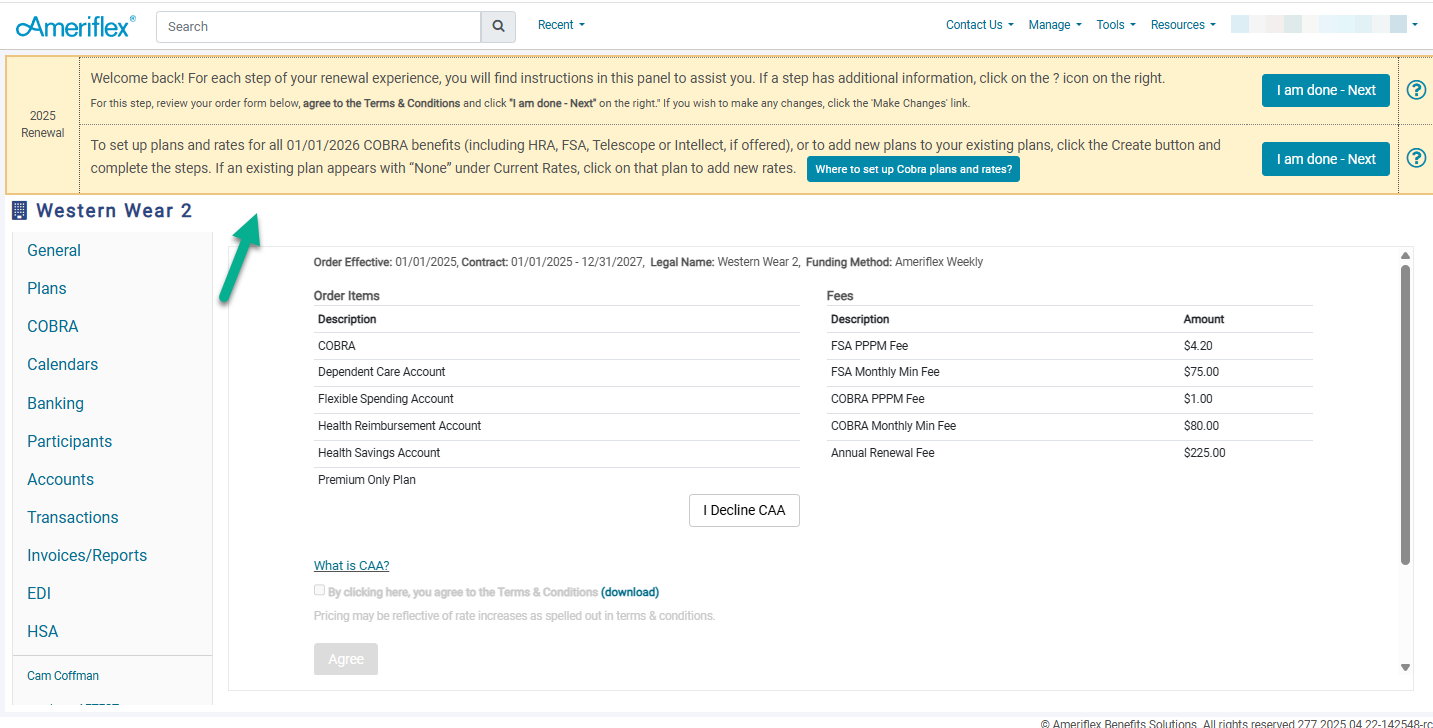Select the Health Savings Account order item

pyautogui.click(x=557, y=453)
